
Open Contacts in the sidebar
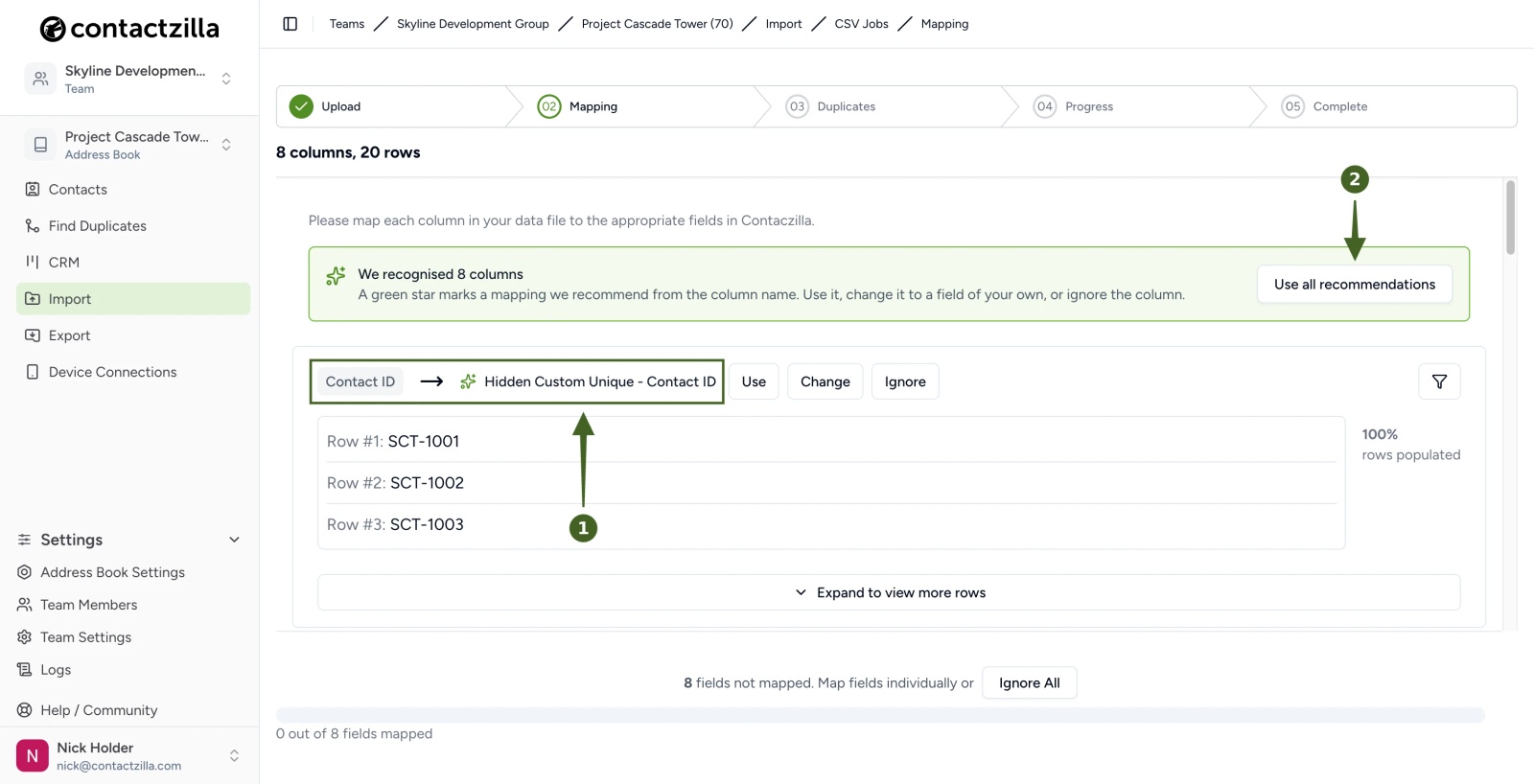point(133,190)
